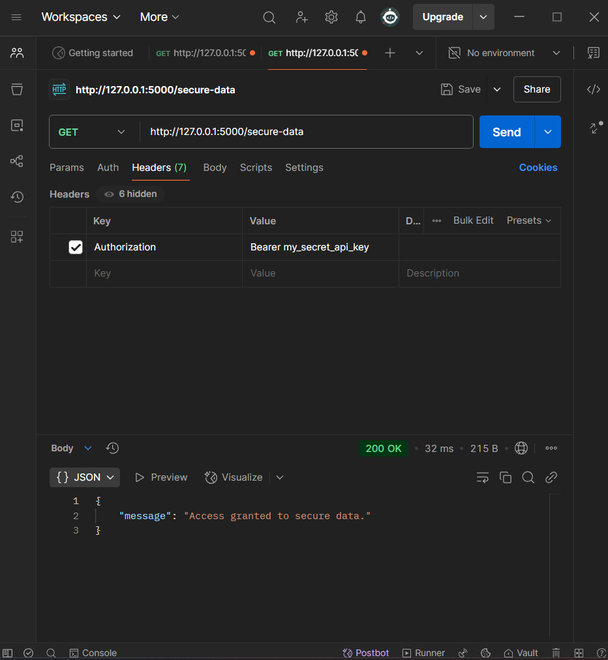
Task: Expand the No environment selector
Action: pos(505,53)
